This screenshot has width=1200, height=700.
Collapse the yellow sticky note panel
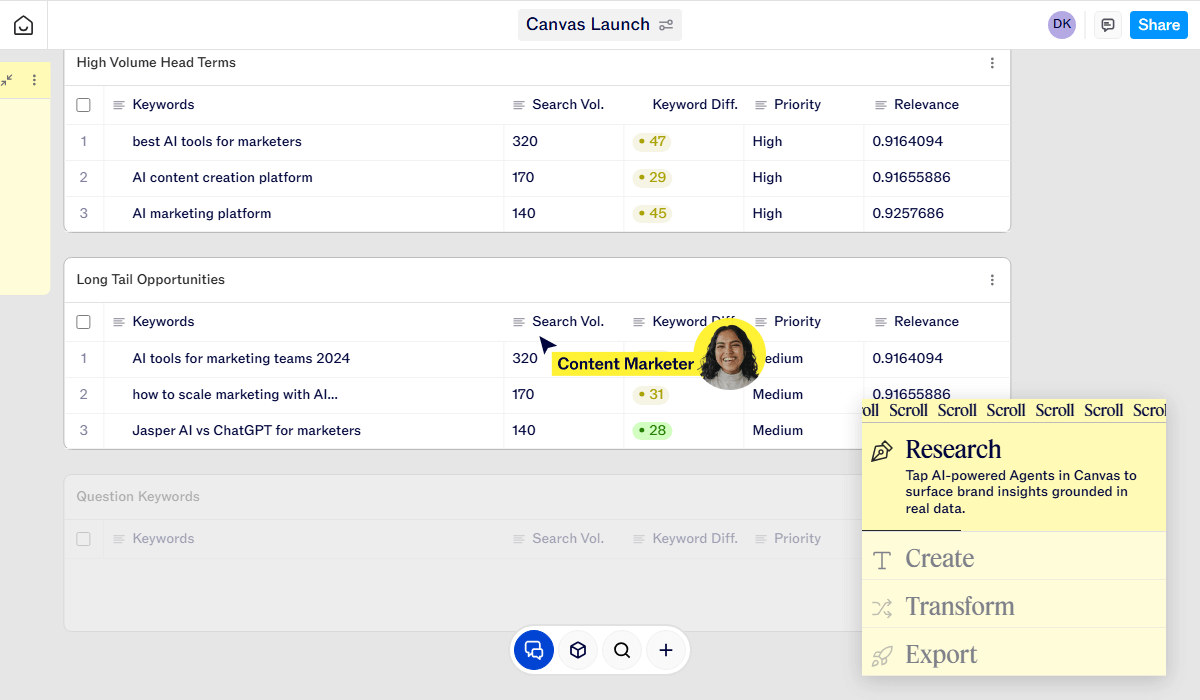pyautogui.click(x=8, y=80)
